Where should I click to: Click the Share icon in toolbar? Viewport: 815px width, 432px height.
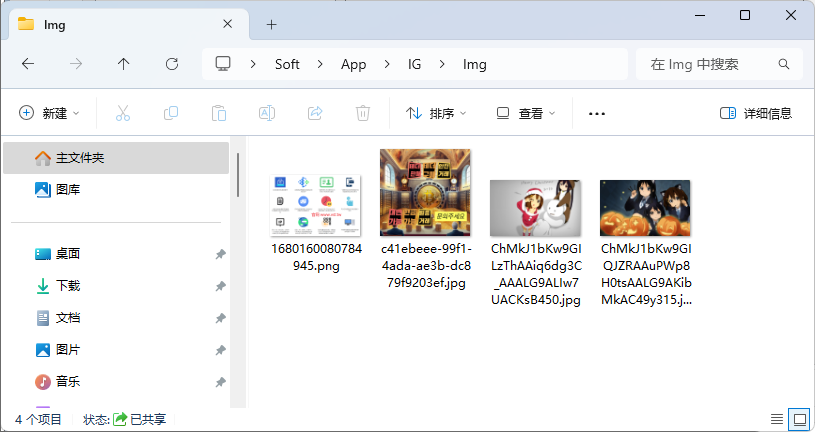tap(315, 113)
